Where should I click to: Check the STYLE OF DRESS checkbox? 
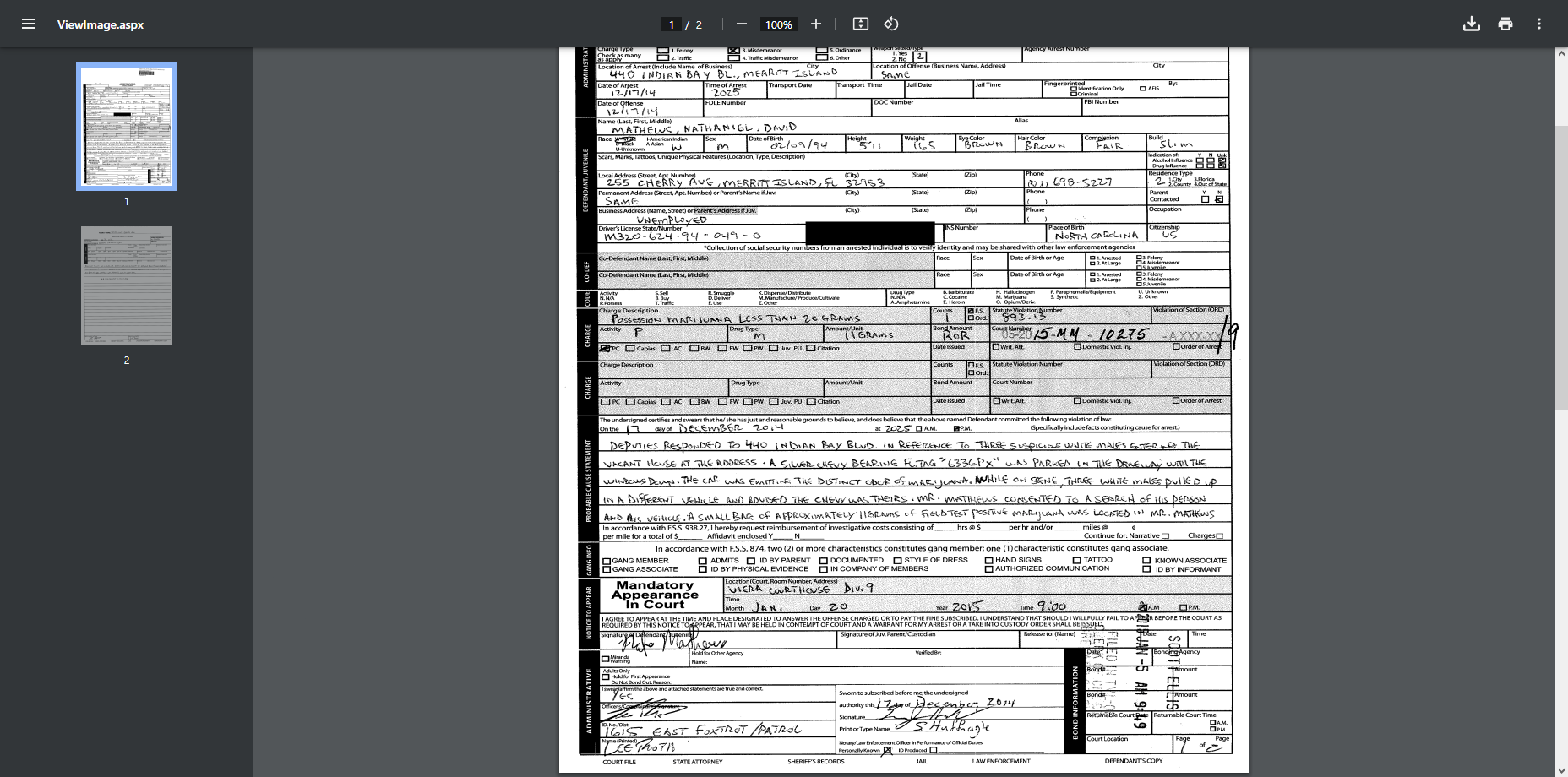click(897, 560)
